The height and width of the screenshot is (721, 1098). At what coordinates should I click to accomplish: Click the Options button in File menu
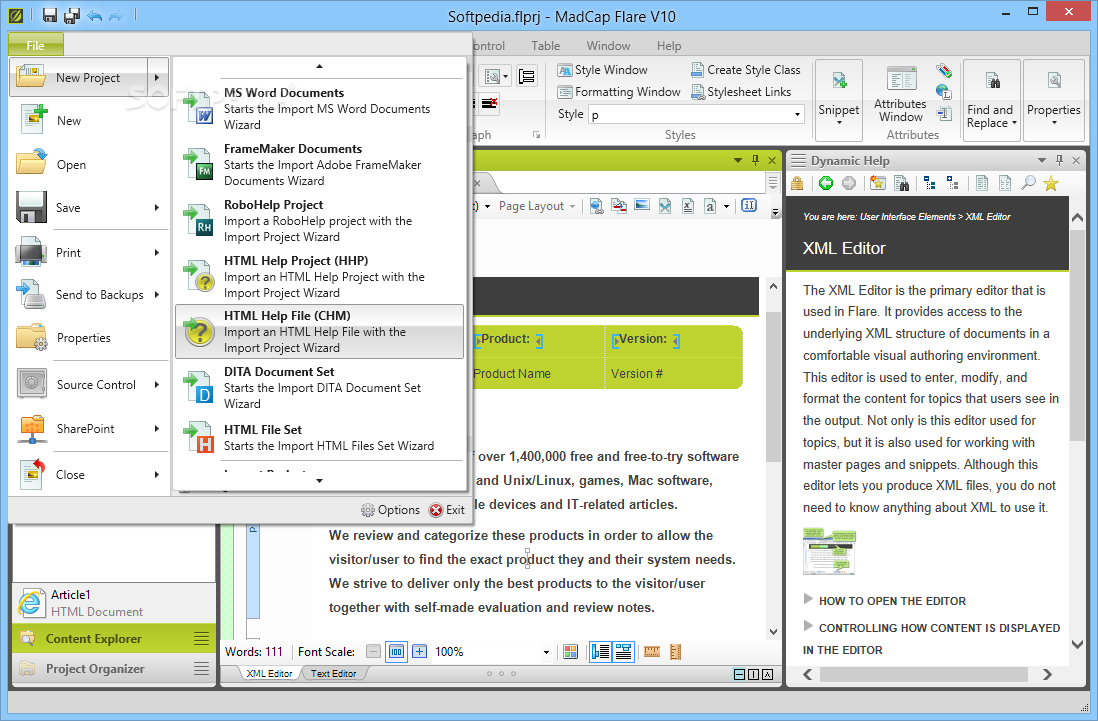coord(390,510)
